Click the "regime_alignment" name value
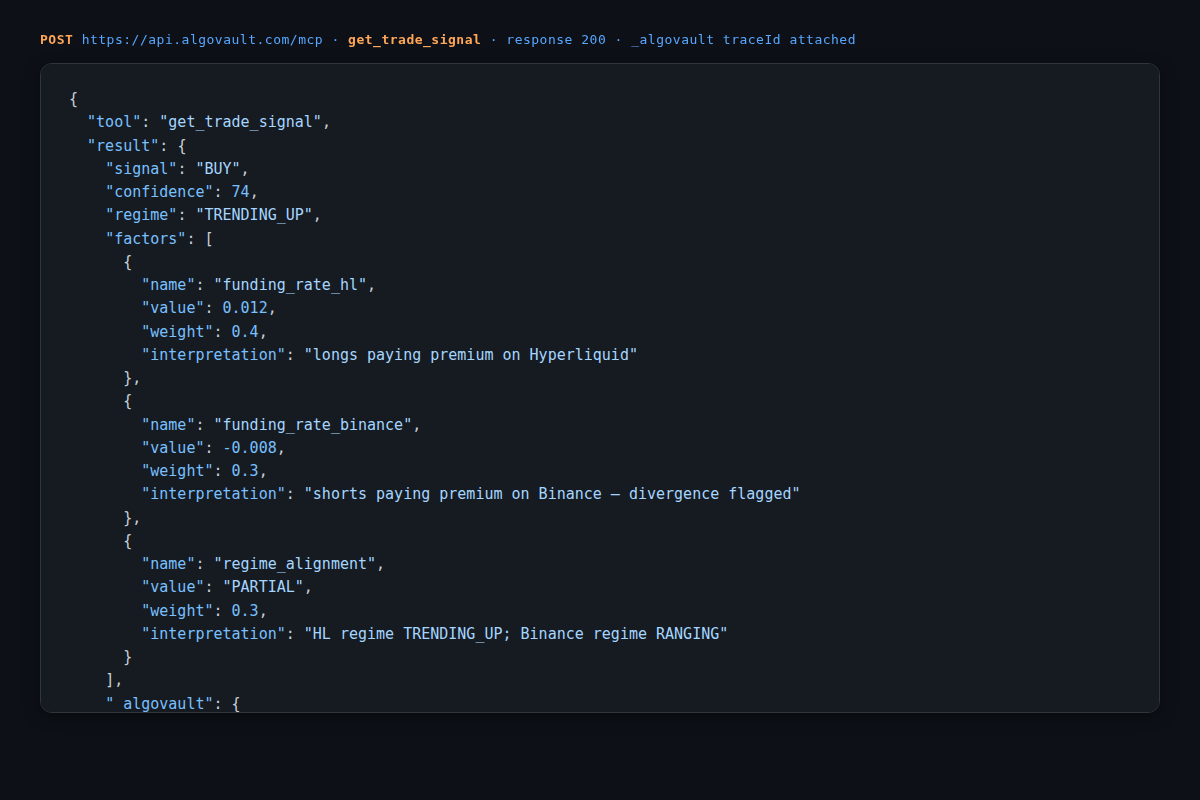 [295, 564]
